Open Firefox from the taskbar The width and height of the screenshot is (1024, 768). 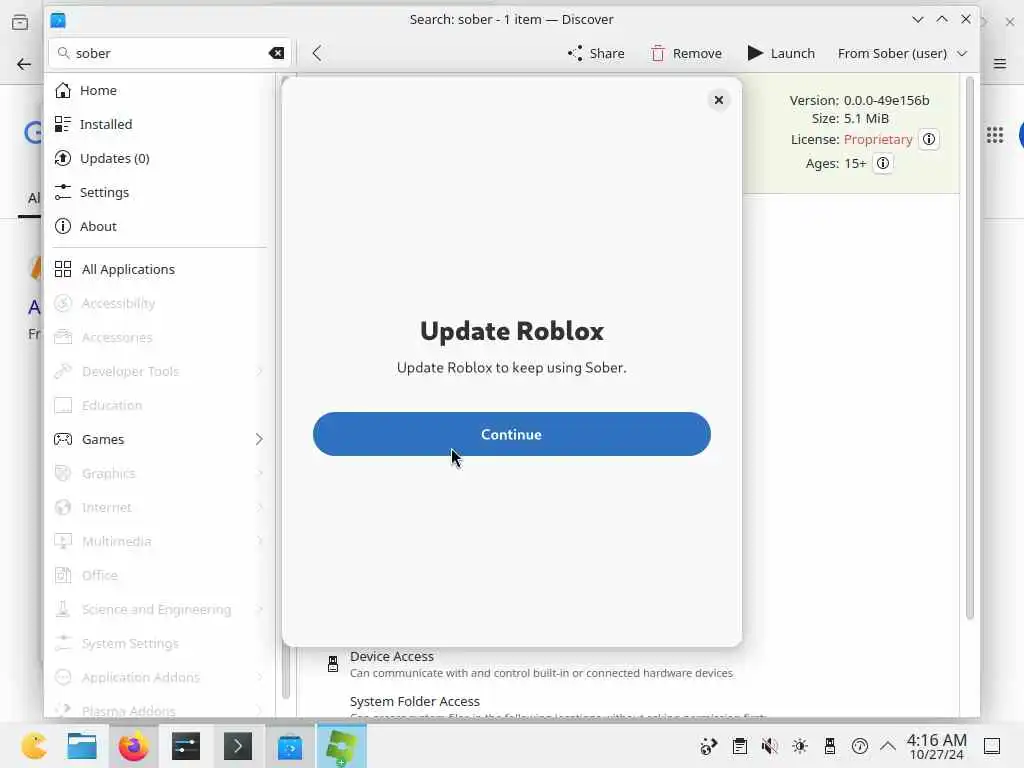(x=133, y=746)
